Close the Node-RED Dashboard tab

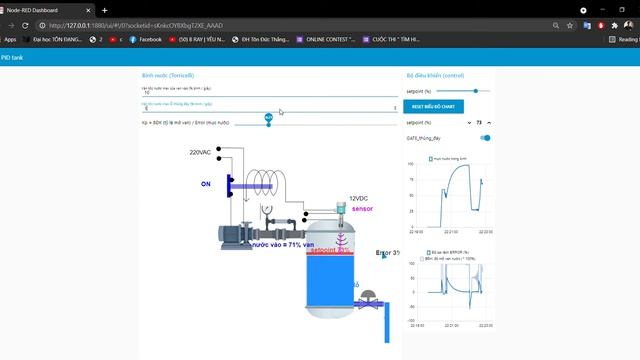[88, 10]
